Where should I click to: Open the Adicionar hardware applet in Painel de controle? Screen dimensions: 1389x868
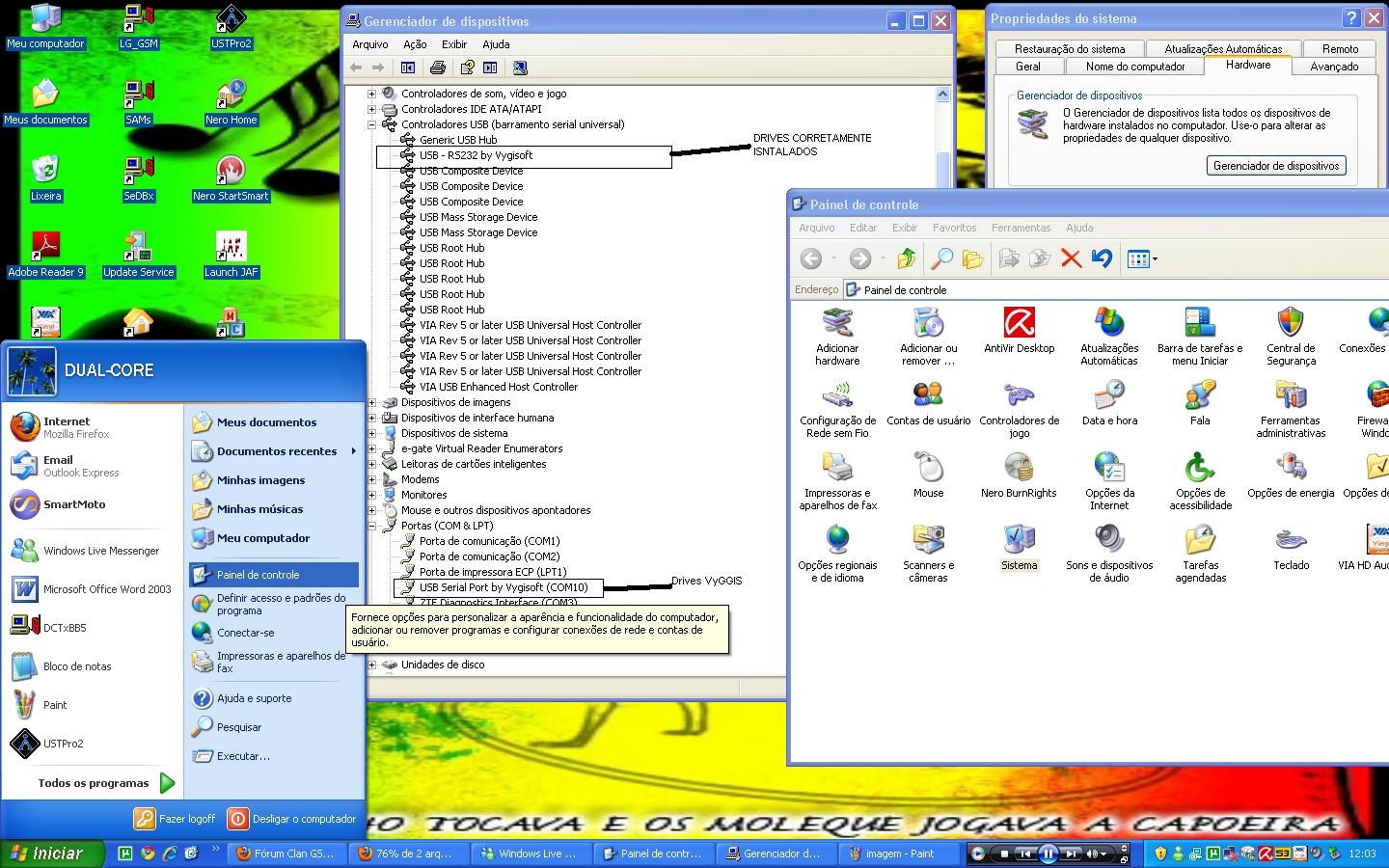[x=837, y=337]
